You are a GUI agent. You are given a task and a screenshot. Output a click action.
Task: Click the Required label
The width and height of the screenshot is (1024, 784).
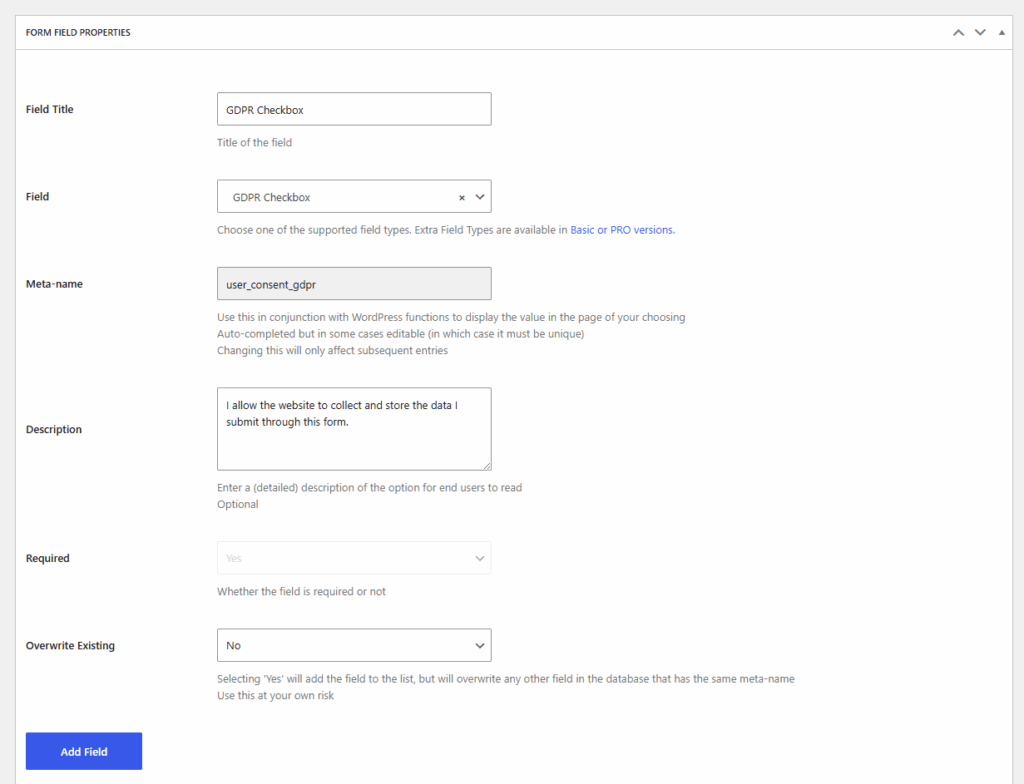coord(47,557)
